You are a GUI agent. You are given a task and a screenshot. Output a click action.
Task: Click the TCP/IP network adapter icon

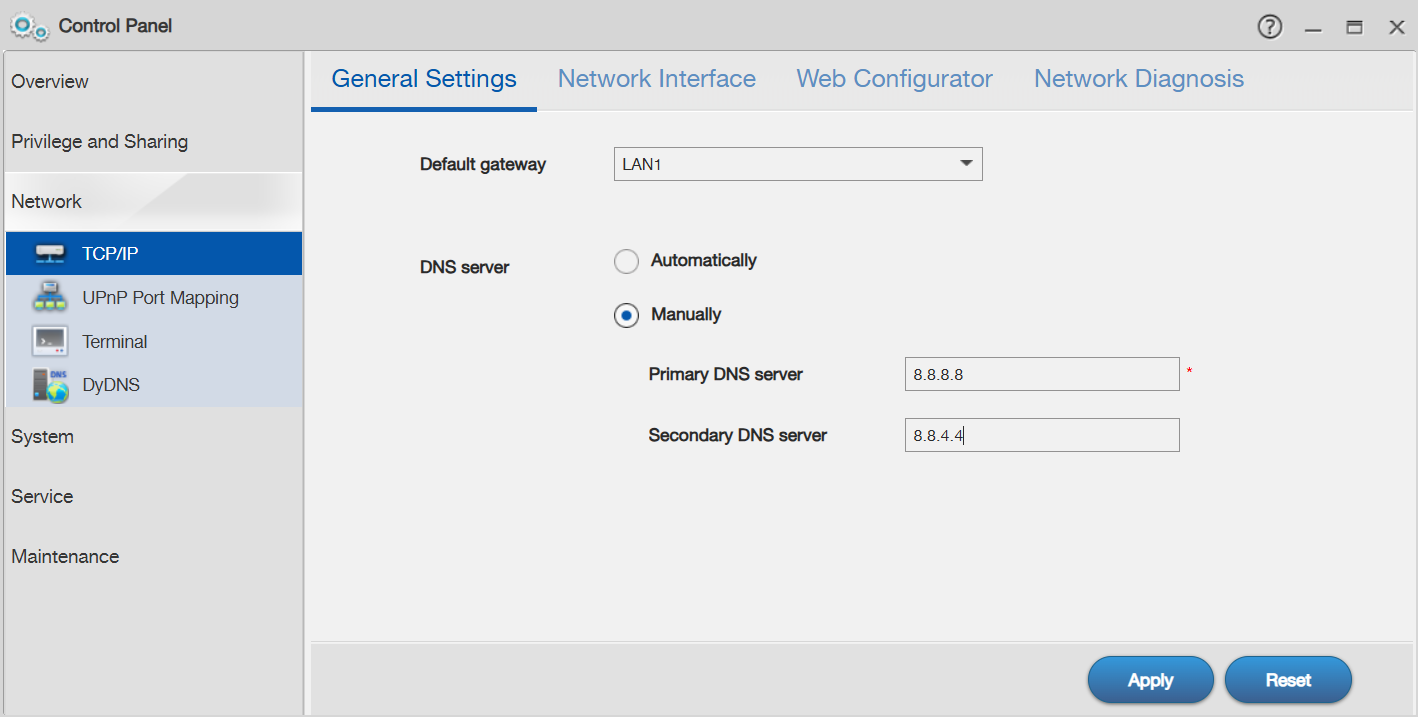[49, 254]
